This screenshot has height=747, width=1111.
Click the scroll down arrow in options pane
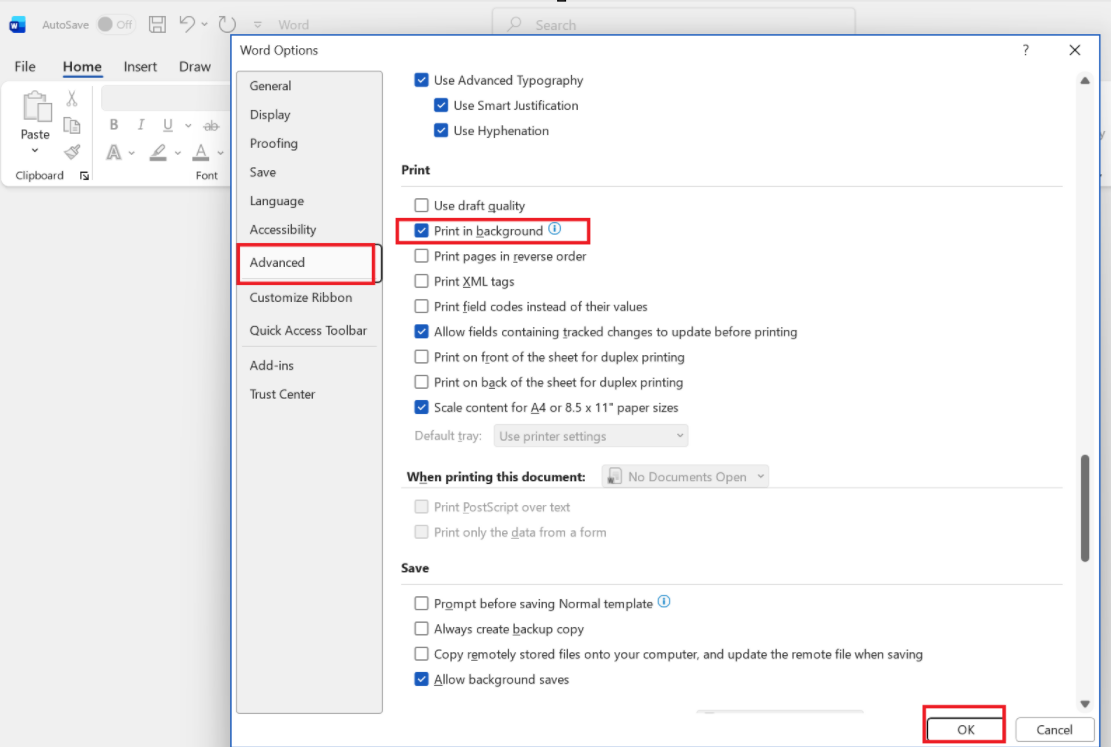1085,704
